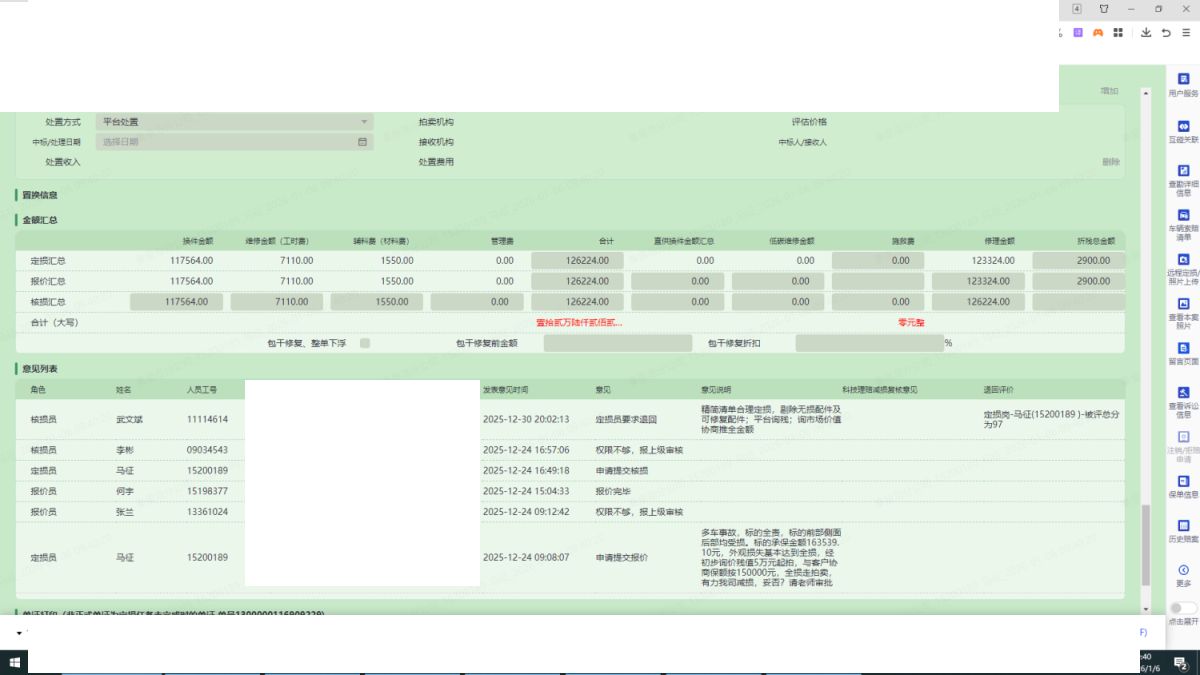This screenshot has width=1200, height=675.
Task: Open the 留言页面 sidebar icon
Action: [1183, 349]
